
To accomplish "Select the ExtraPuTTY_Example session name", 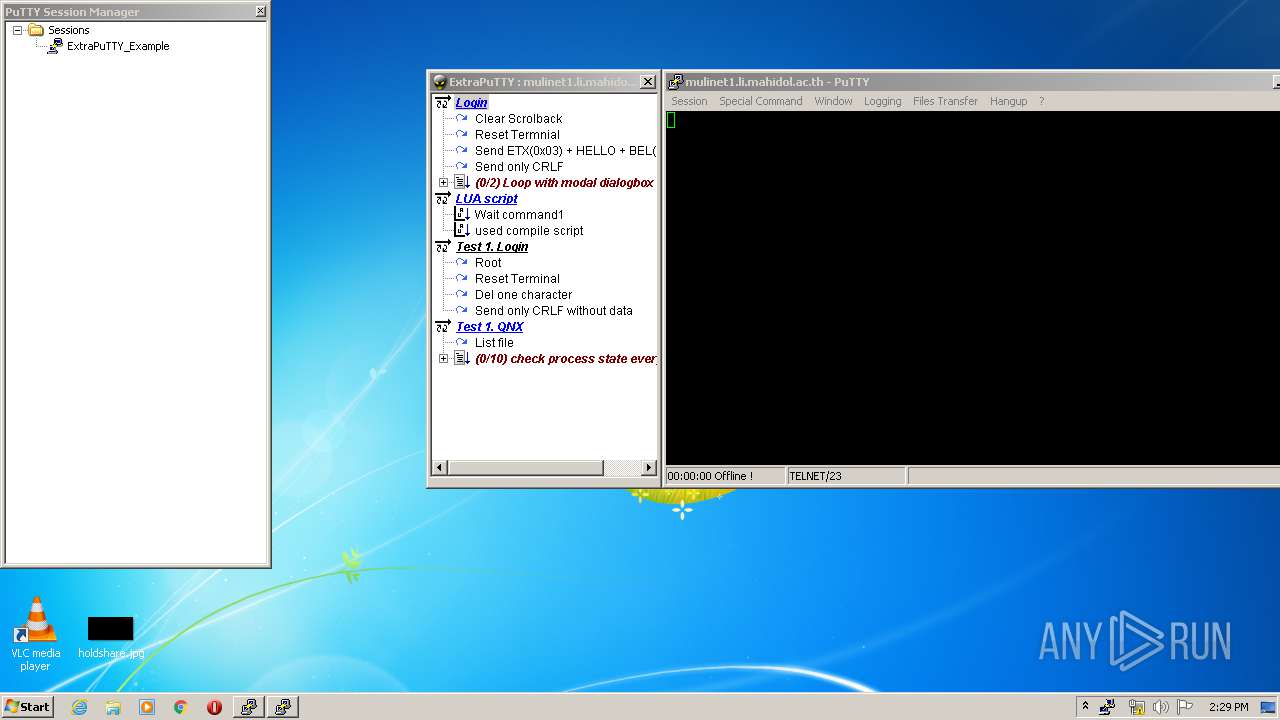I will [118, 46].
